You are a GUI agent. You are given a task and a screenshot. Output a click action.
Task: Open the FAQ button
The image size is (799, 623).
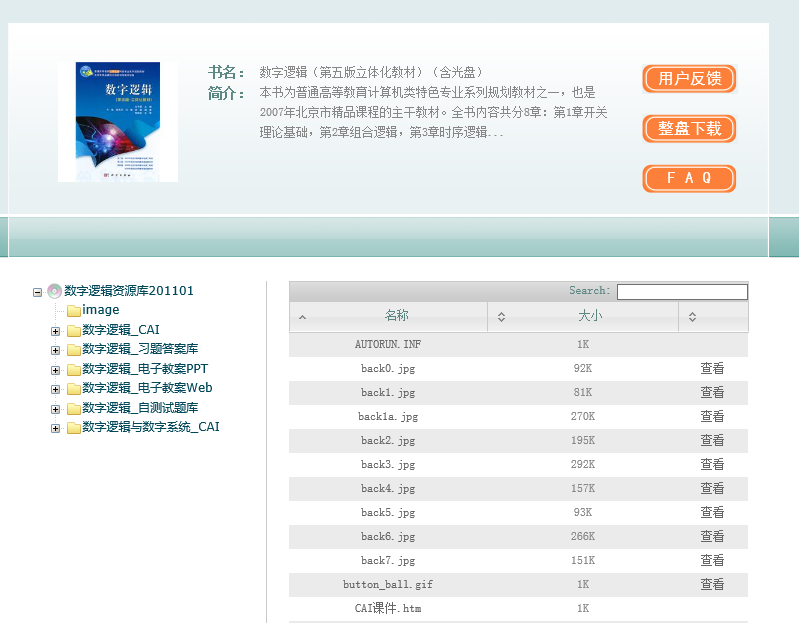689,178
